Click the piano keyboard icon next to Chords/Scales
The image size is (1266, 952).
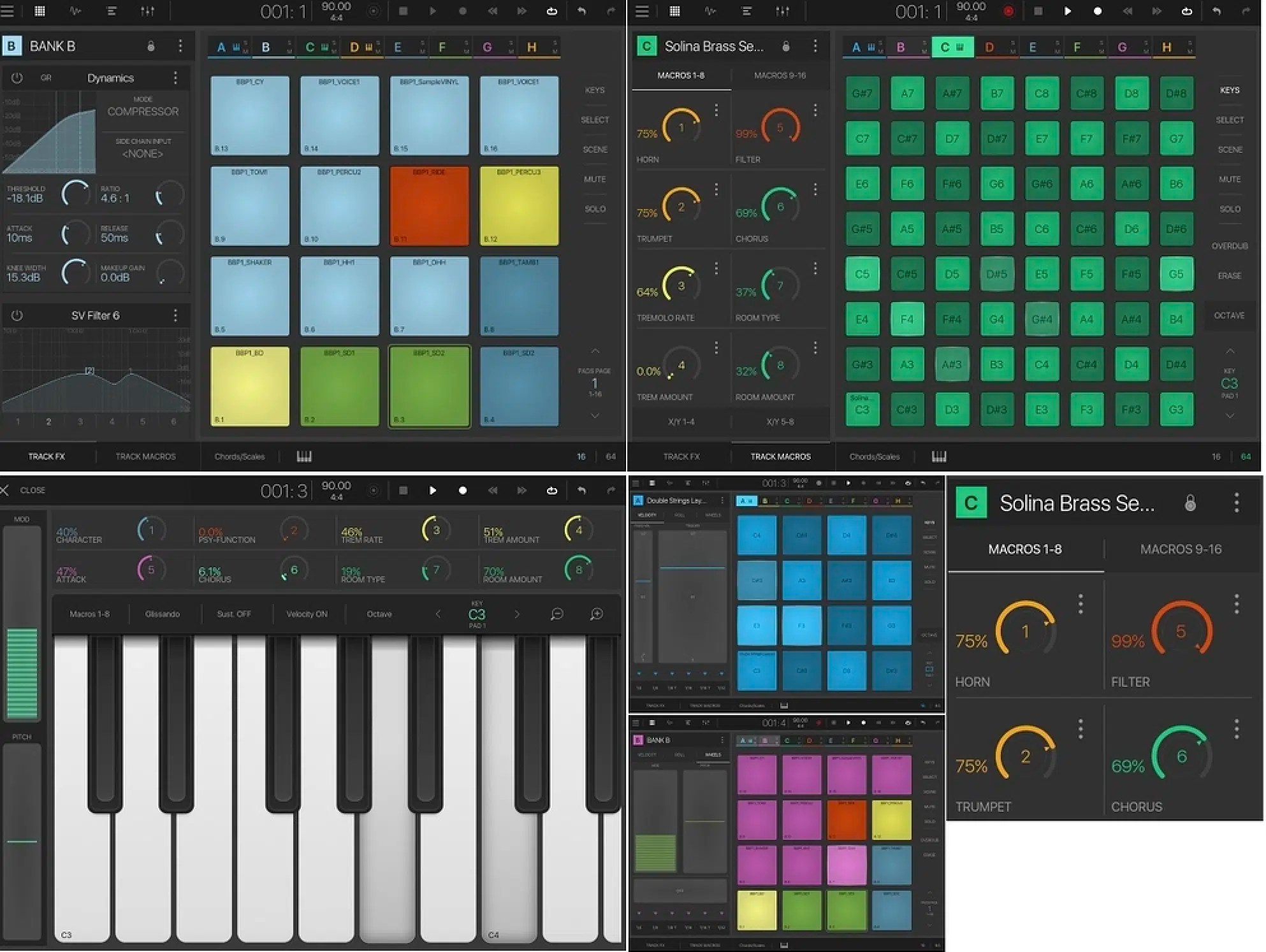pos(304,456)
